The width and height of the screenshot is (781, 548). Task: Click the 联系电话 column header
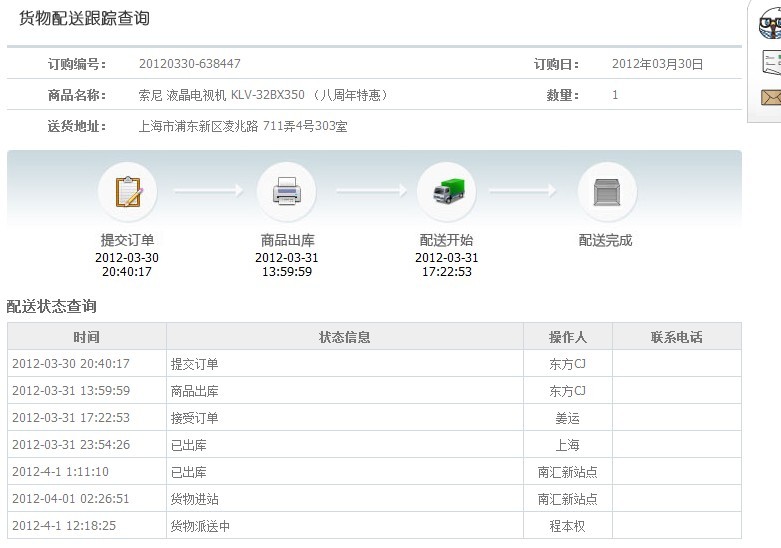tap(676, 337)
